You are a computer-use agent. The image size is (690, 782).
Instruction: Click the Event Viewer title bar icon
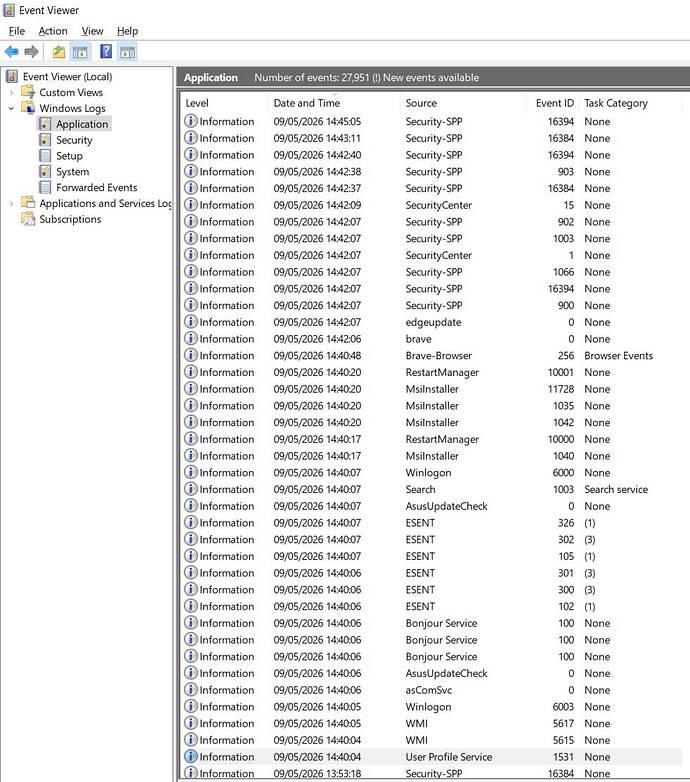click(9, 10)
